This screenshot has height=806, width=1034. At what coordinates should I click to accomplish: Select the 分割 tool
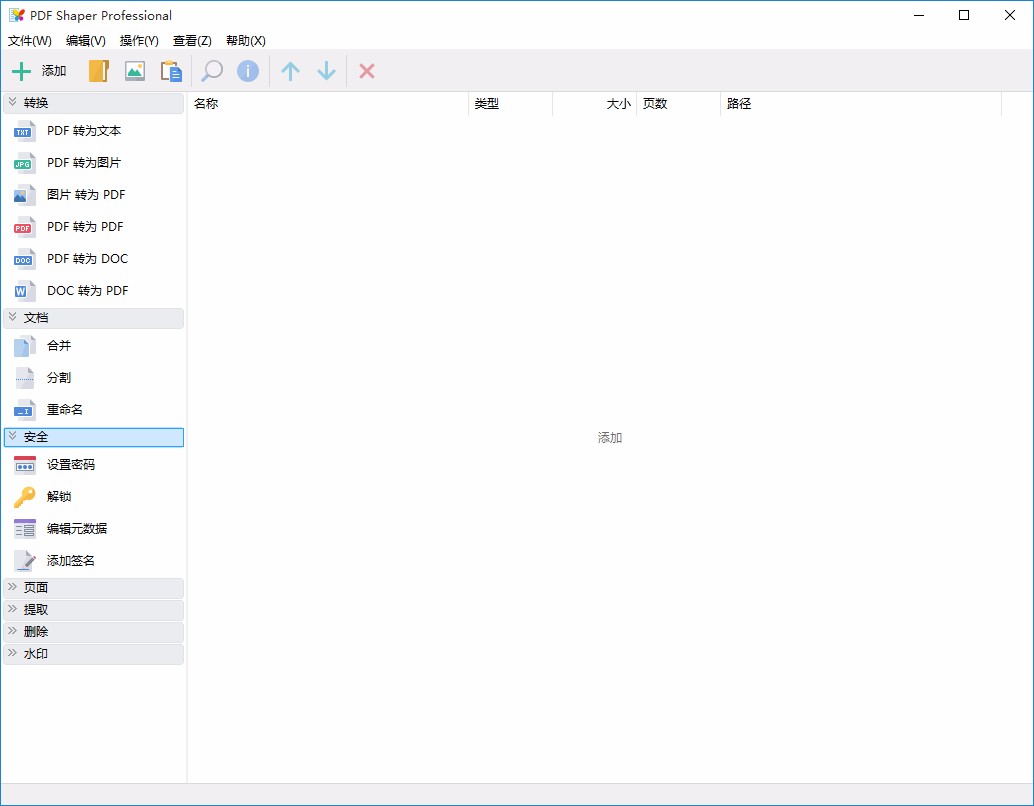point(58,377)
